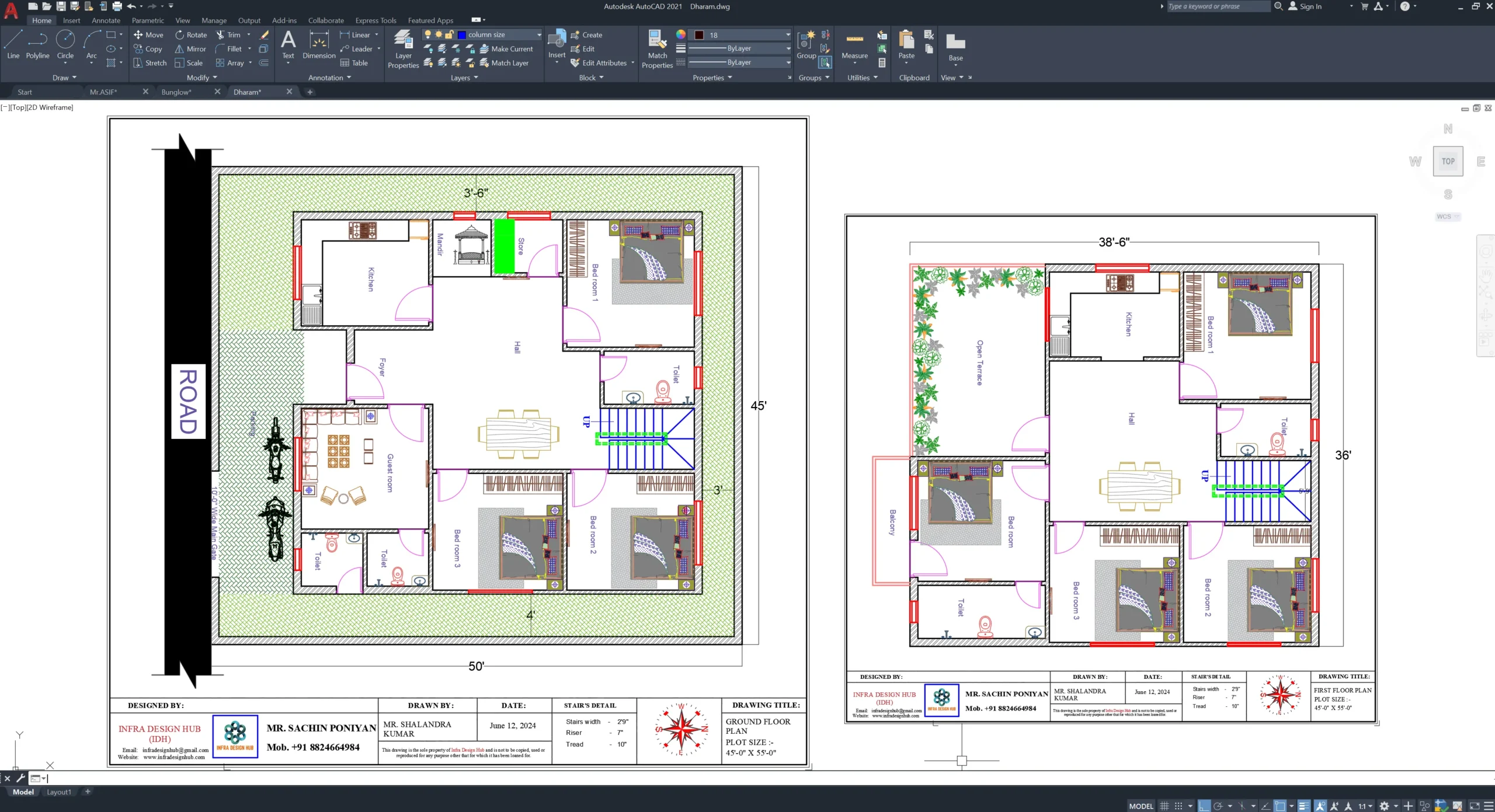Select the Dimension tool

point(319,44)
